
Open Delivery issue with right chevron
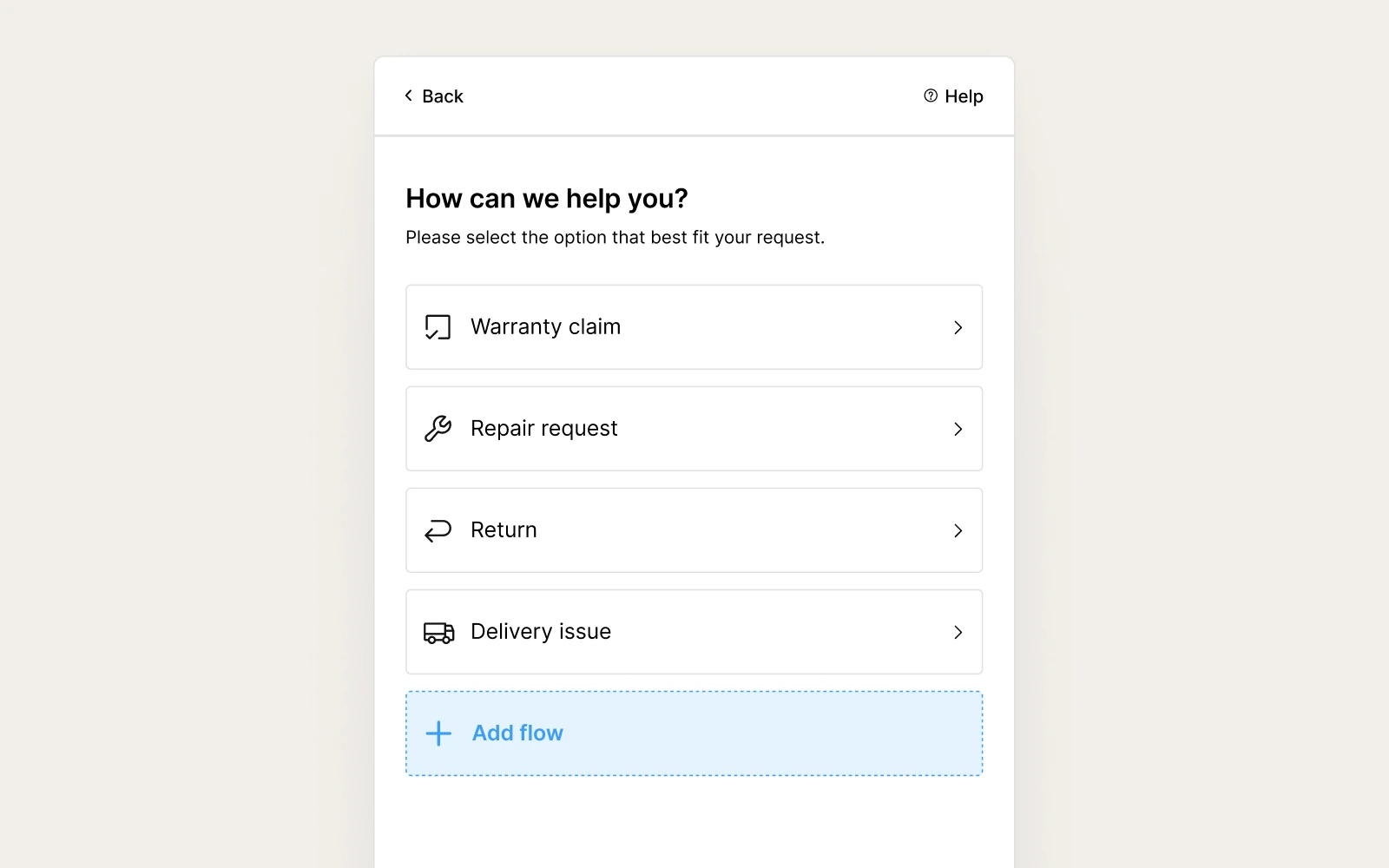pyautogui.click(x=958, y=632)
